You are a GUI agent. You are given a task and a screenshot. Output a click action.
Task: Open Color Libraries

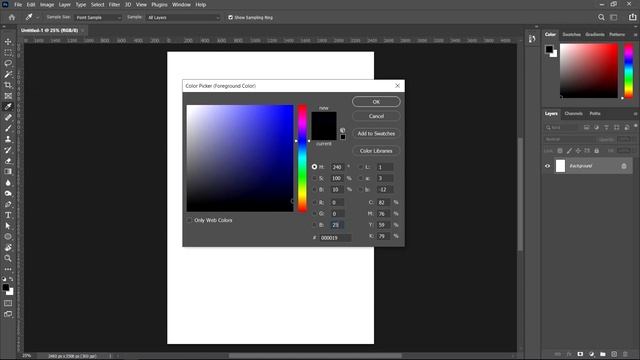coord(376,151)
